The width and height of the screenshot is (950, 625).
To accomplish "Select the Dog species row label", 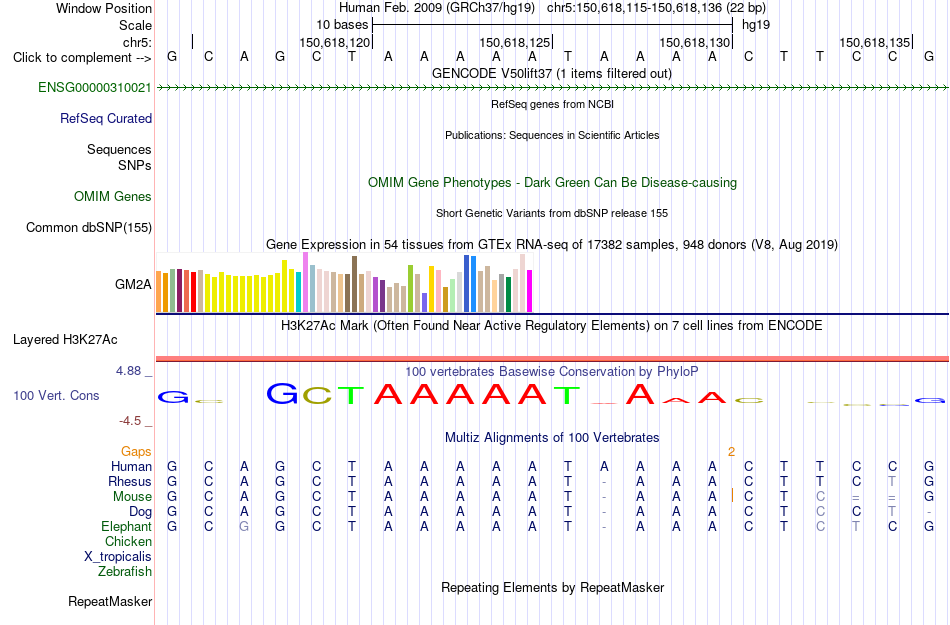I will pyautogui.click(x=141, y=512).
